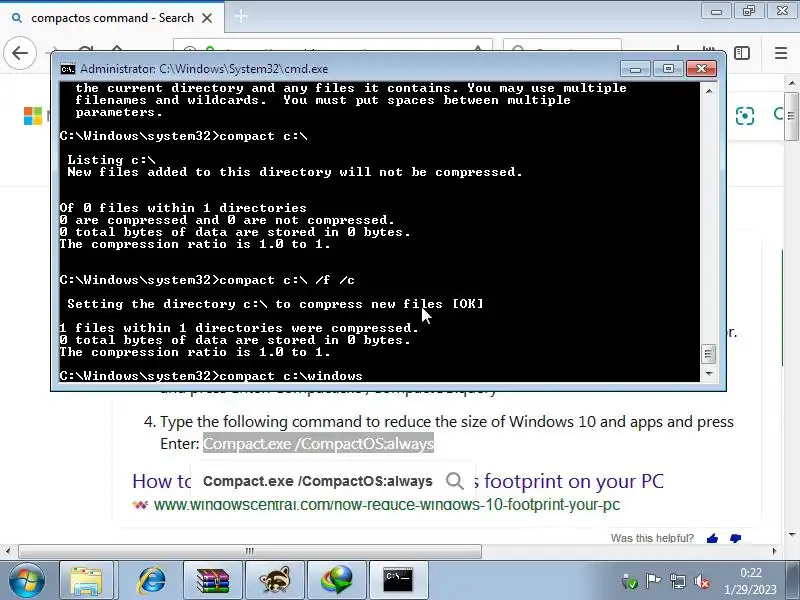Open the 'footprint on your PC' result link
The width and height of the screenshot is (800, 600).
point(573,481)
